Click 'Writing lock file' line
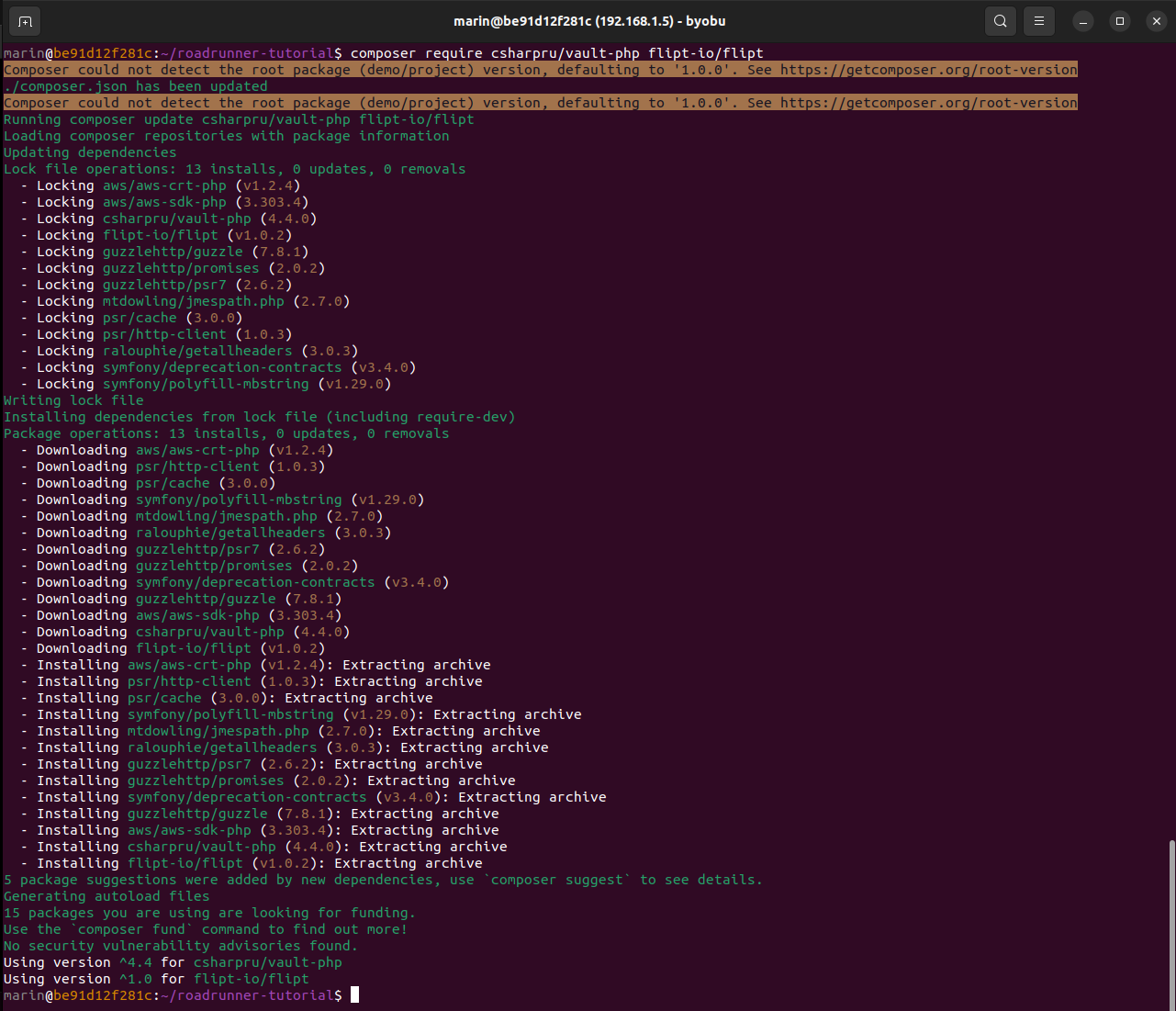This screenshot has width=1176, height=1011. pos(73,400)
